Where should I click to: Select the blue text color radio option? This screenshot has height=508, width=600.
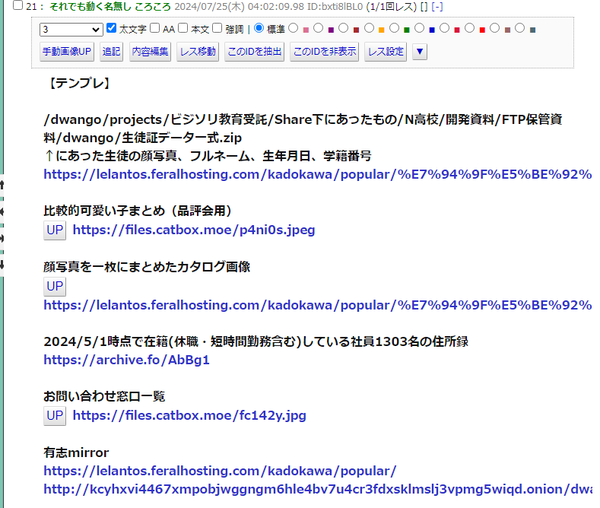click(419, 28)
